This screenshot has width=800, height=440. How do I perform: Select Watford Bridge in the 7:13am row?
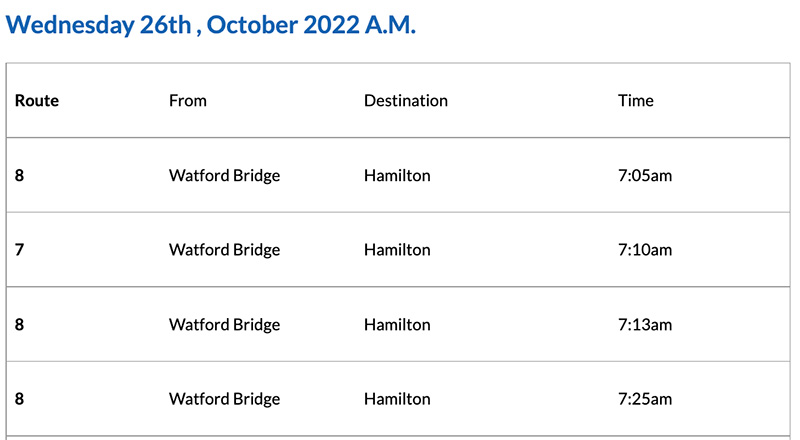click(224, 324)
